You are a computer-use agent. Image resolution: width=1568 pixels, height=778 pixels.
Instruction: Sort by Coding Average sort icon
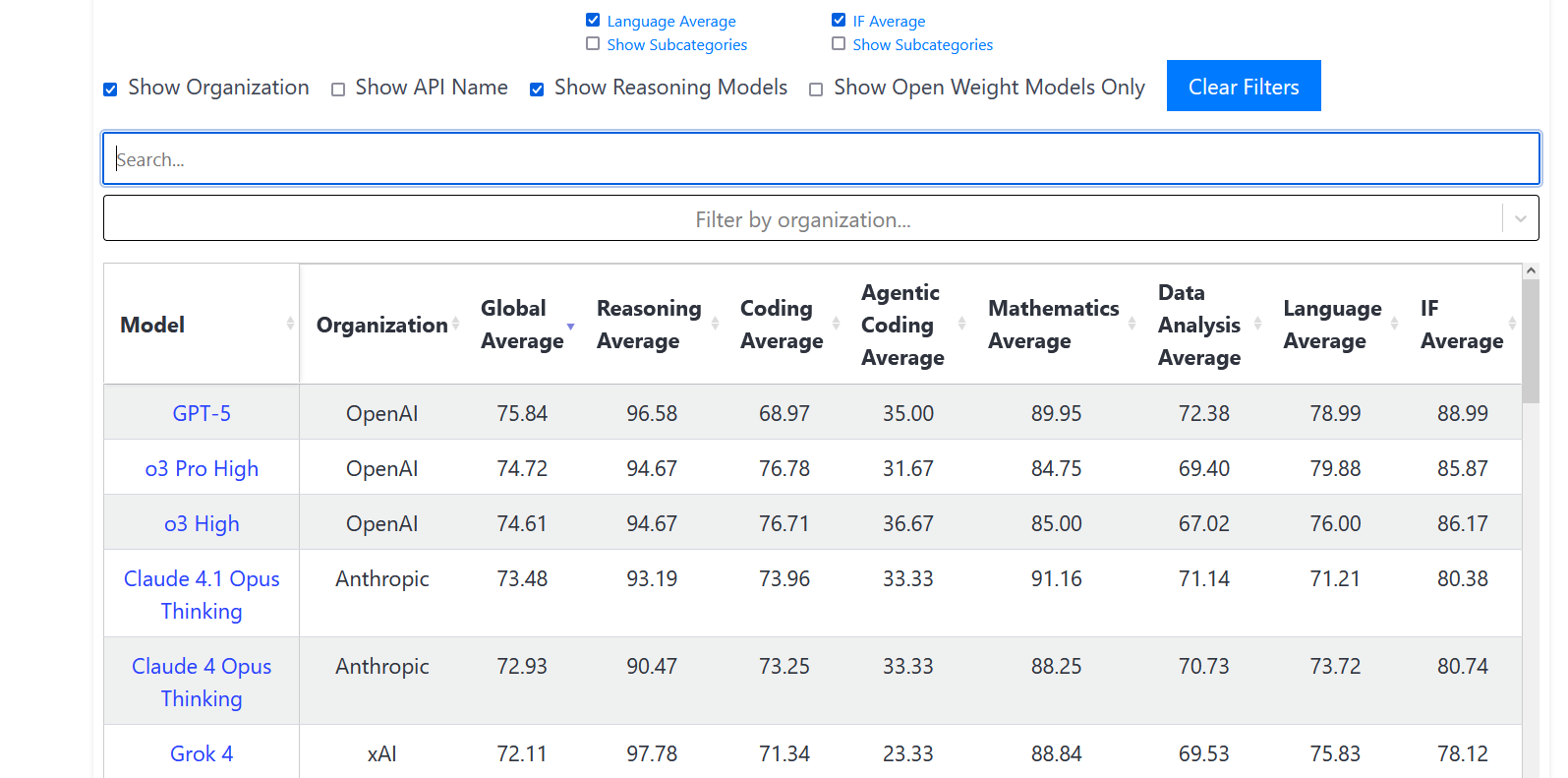[836, 324]
